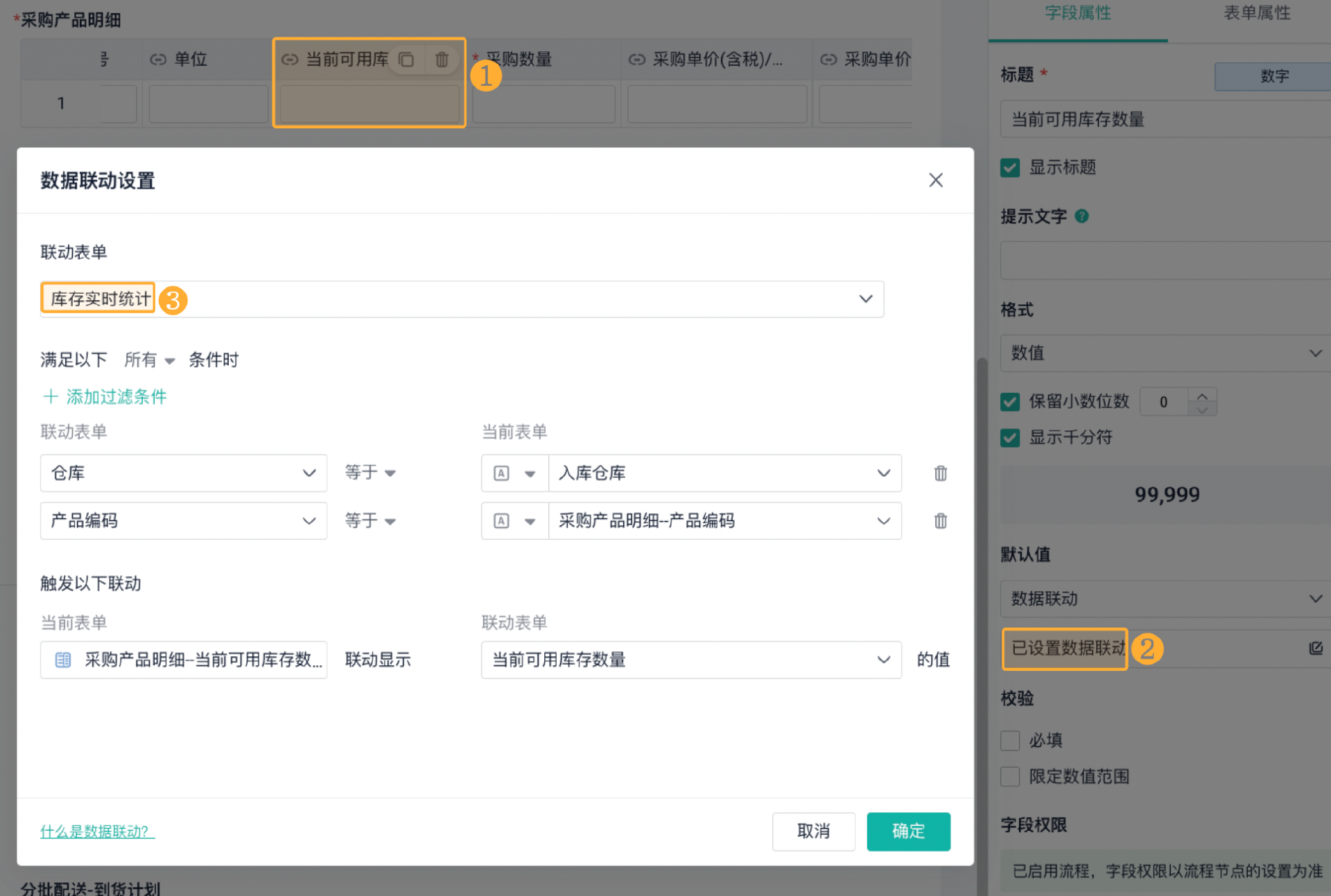The height and width of the screenshot is (896, 1331).
Task: Enable the 必填 validation checkbox
Action: [x=1010, y=740]
